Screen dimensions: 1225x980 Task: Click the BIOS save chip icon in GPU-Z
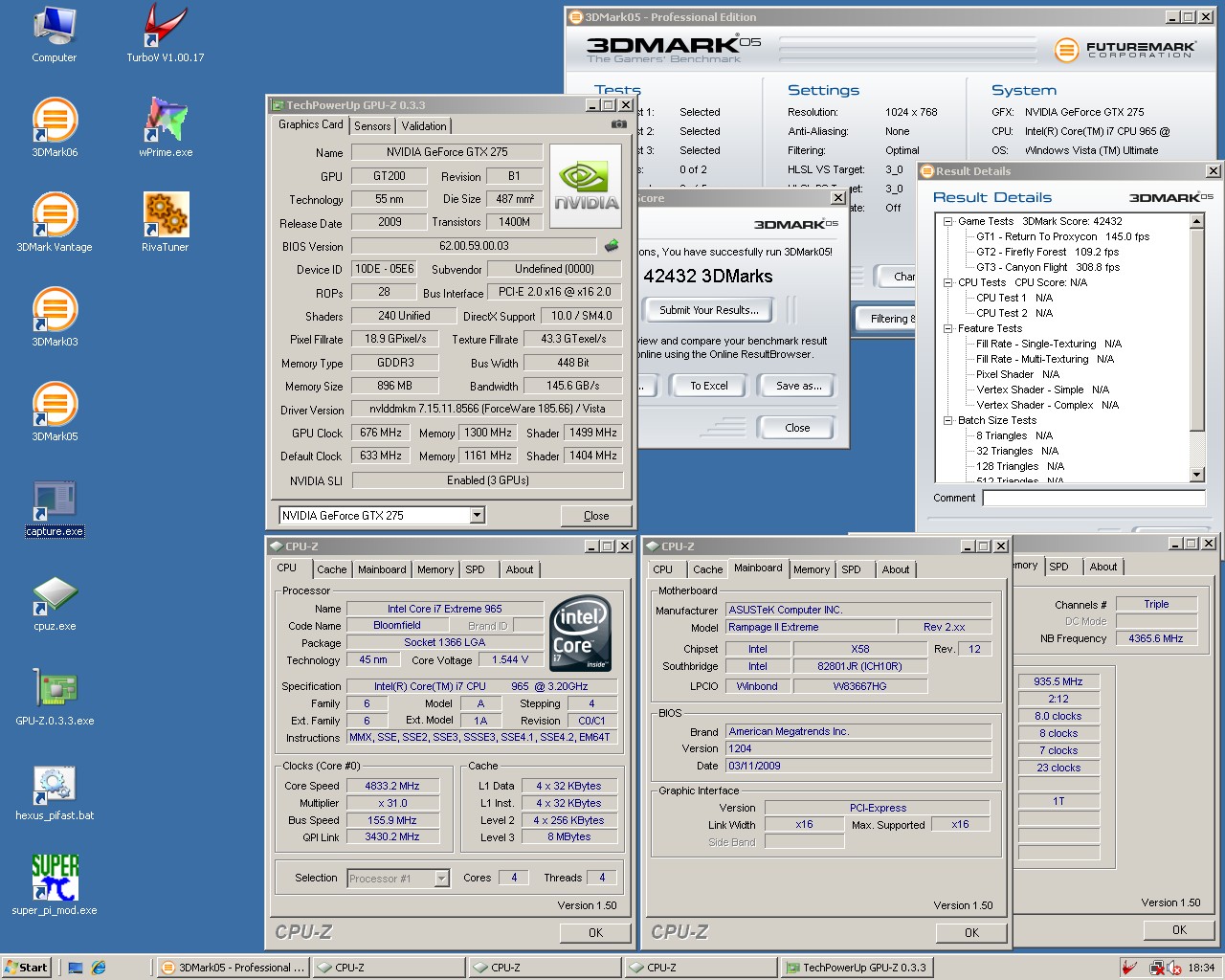tap(612, 246)
